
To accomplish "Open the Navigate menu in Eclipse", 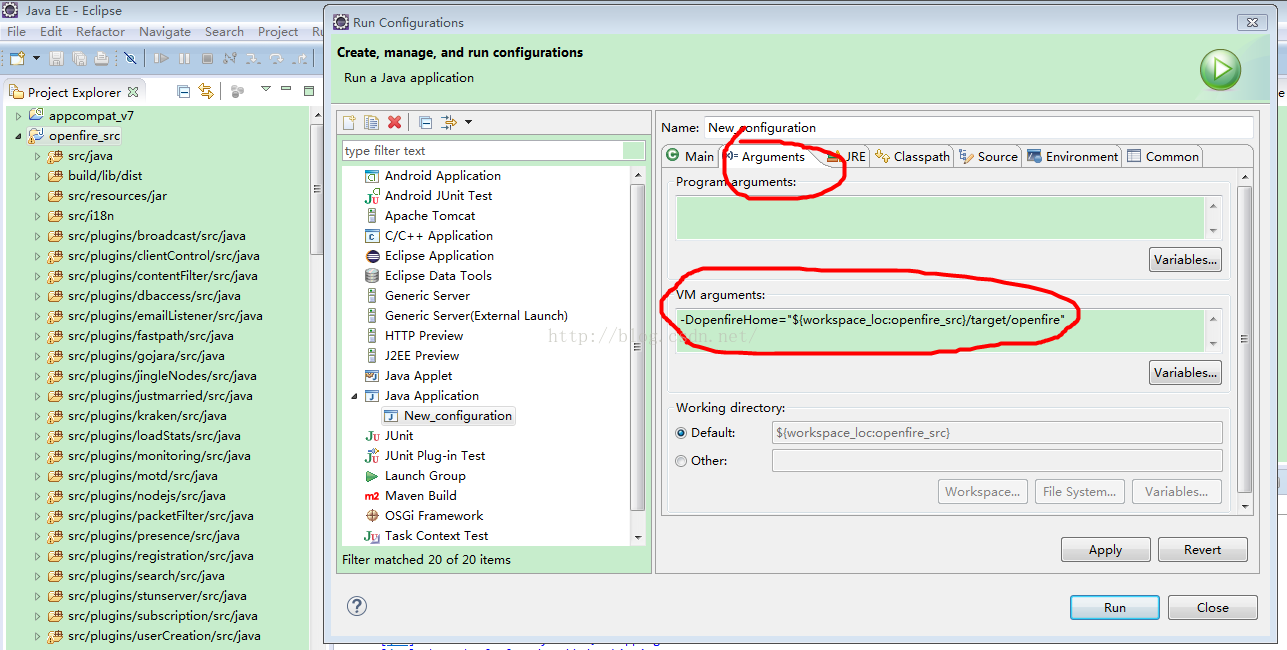I will 165,32.
